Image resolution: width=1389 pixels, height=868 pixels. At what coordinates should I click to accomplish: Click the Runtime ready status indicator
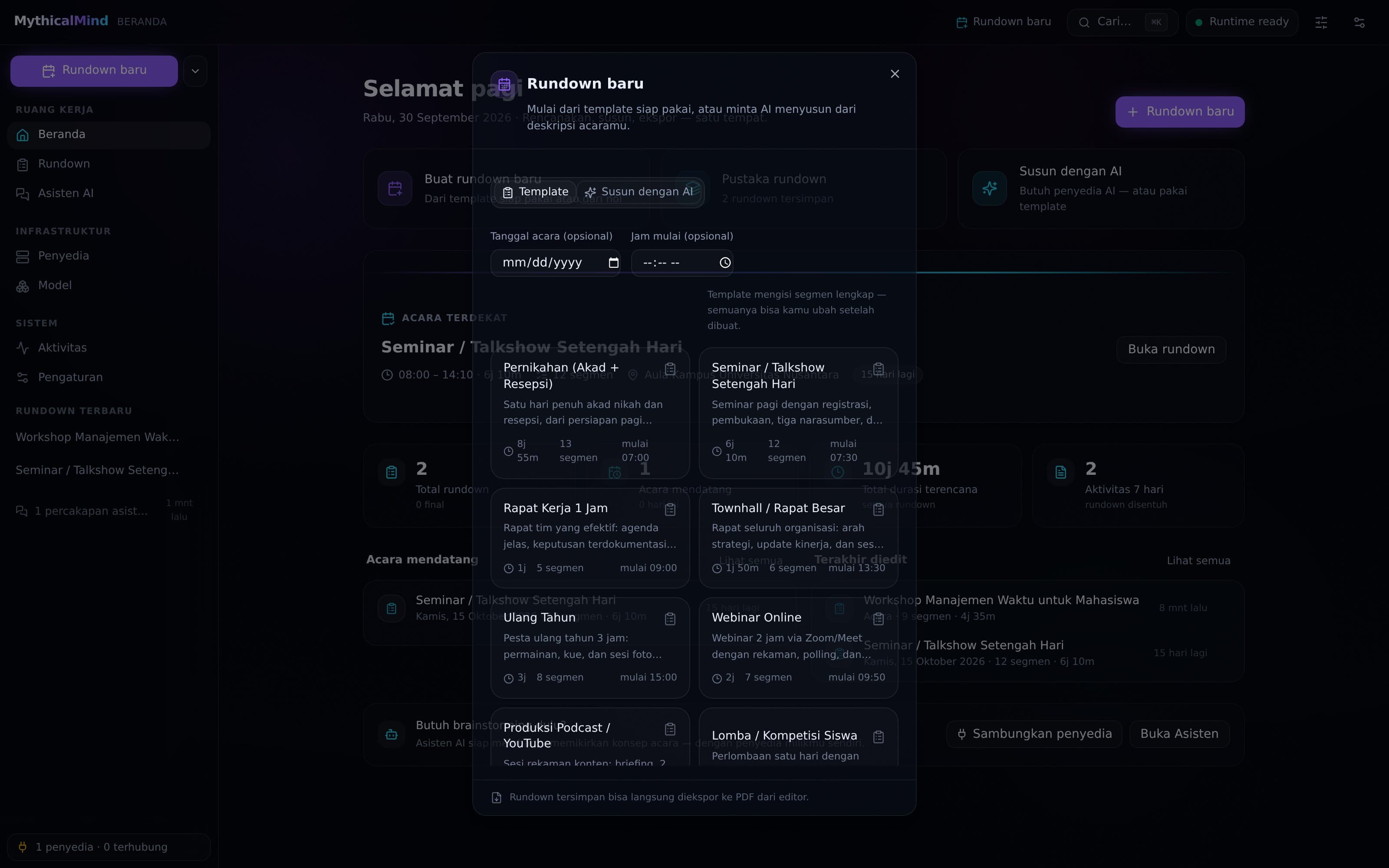[x=1241, y=22]
